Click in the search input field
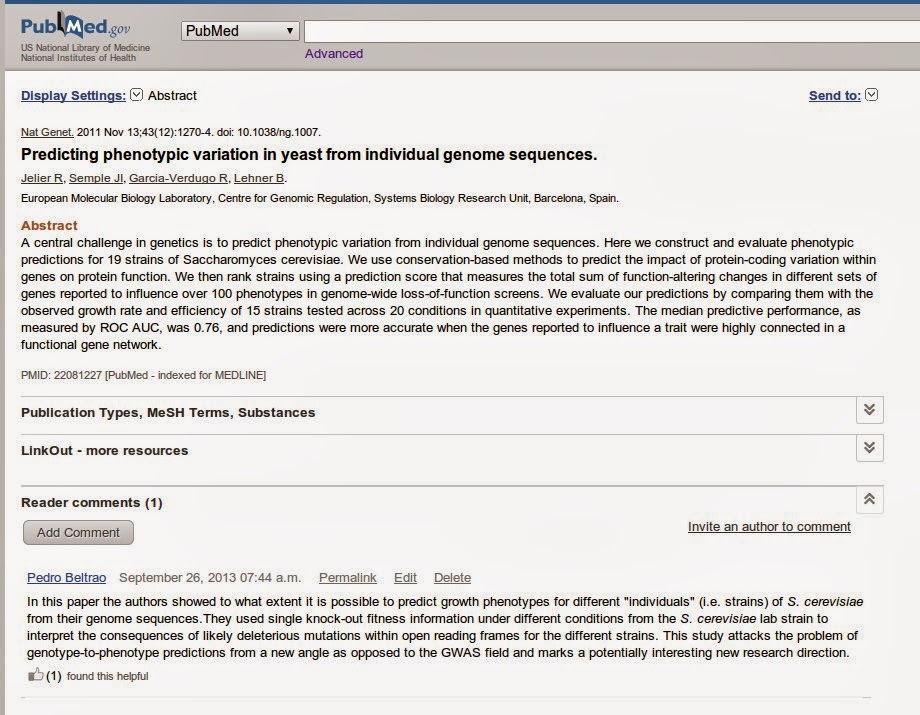920x715 pixels. [x=612, y=31]
